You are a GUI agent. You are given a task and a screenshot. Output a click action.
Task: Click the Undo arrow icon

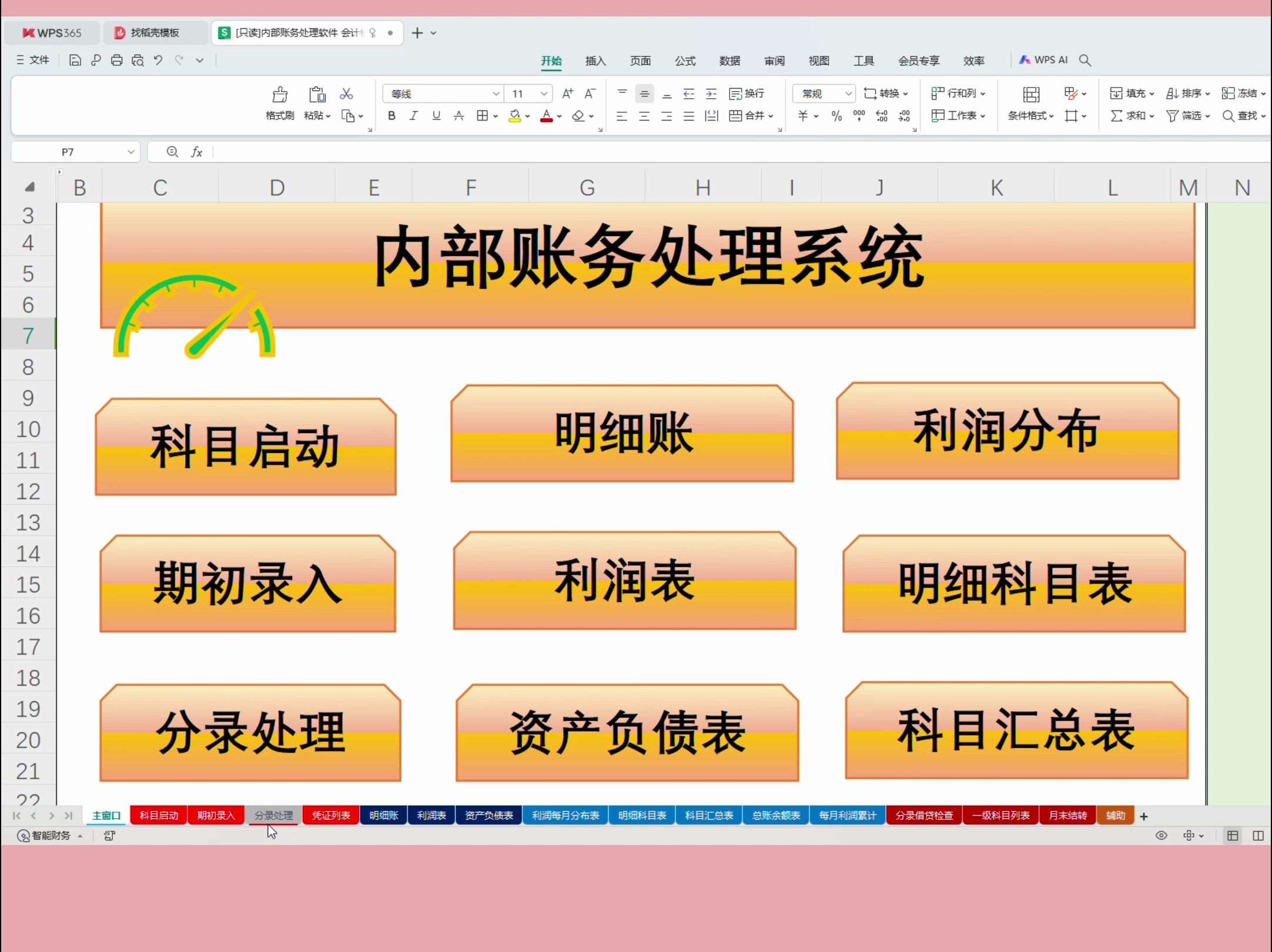[x=158, y=60]
